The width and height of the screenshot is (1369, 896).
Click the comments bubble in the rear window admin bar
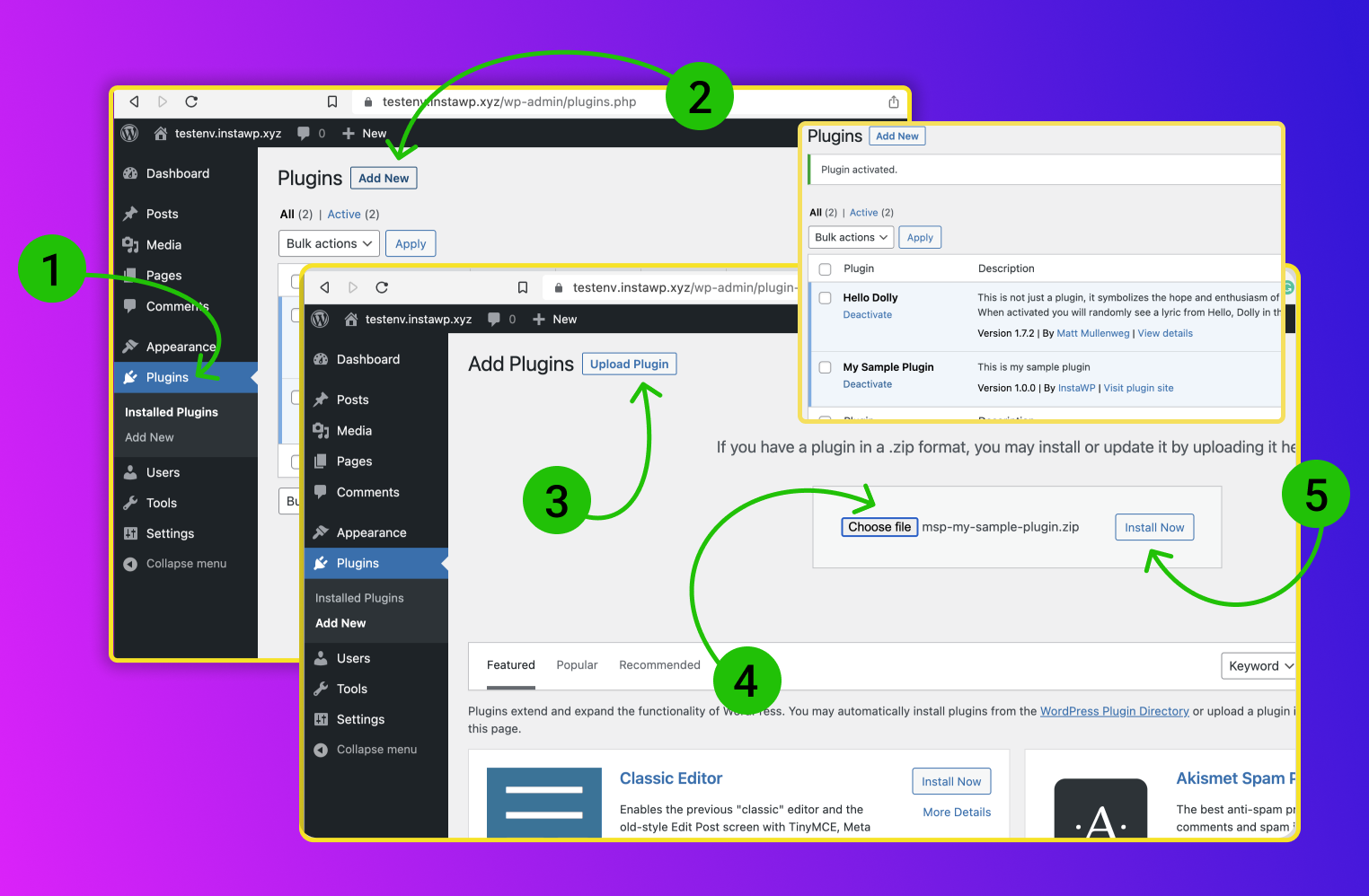304,133
